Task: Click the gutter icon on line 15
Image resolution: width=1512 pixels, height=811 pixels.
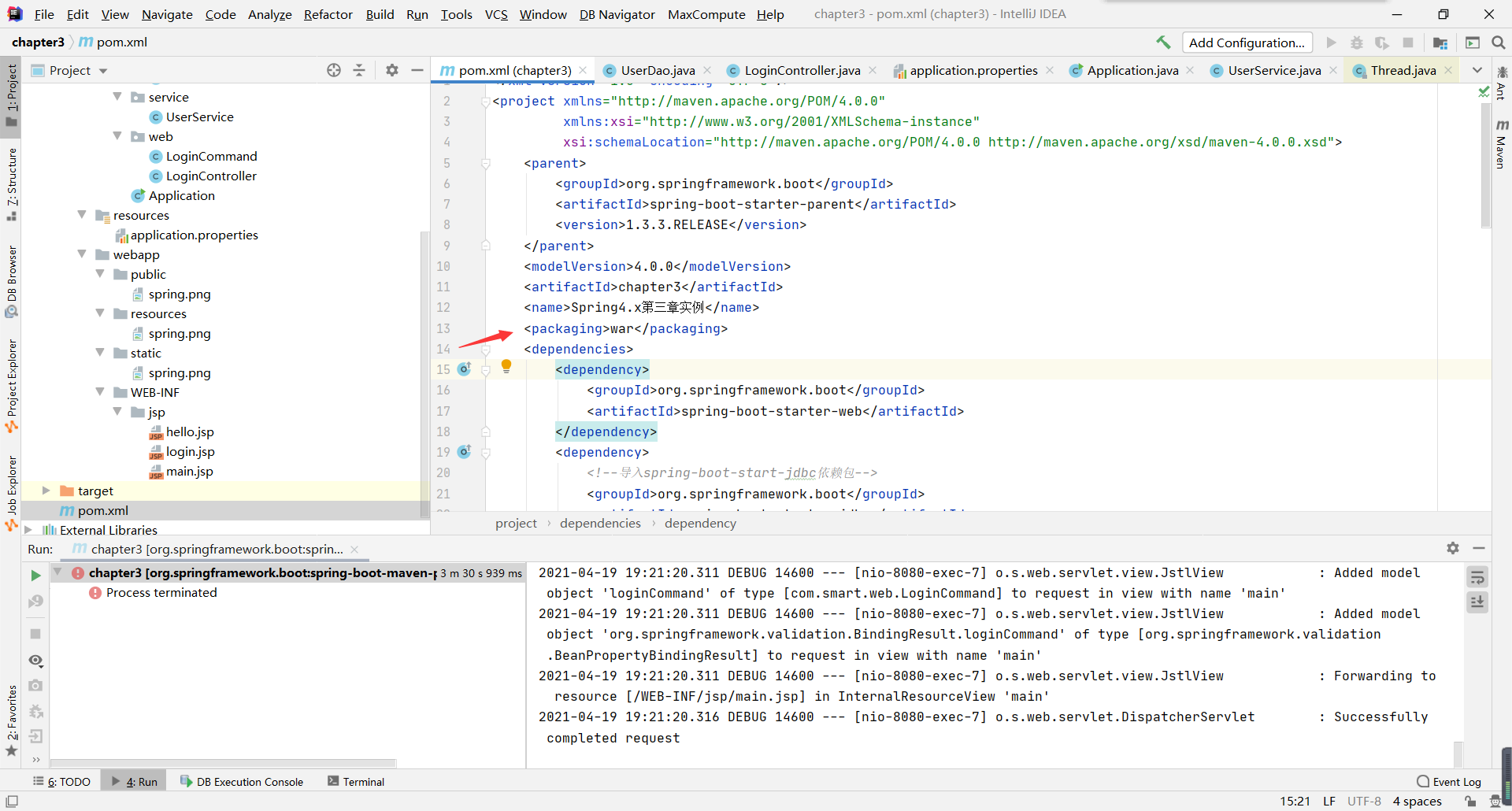Action: pos(465,369)
